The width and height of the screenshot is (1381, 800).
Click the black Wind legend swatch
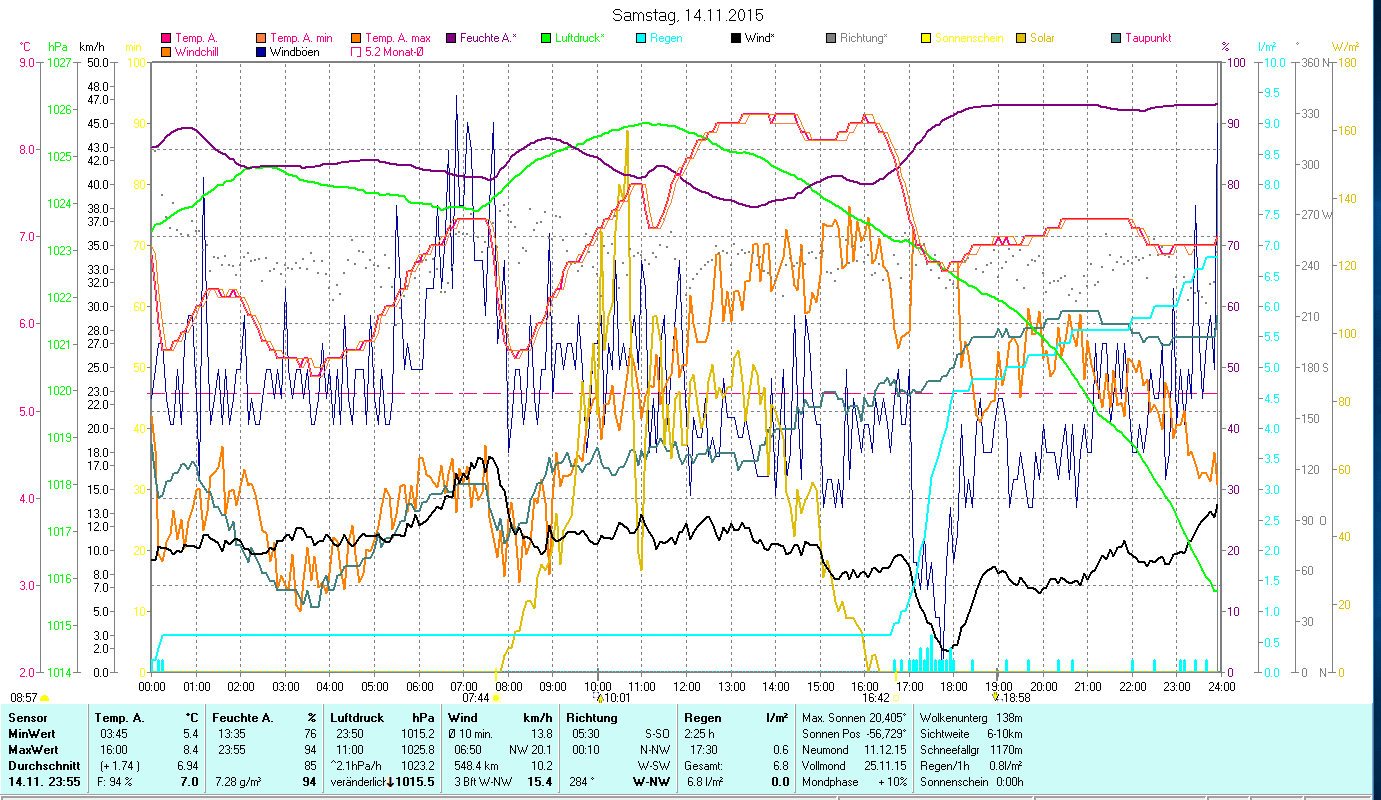point(736,39)
